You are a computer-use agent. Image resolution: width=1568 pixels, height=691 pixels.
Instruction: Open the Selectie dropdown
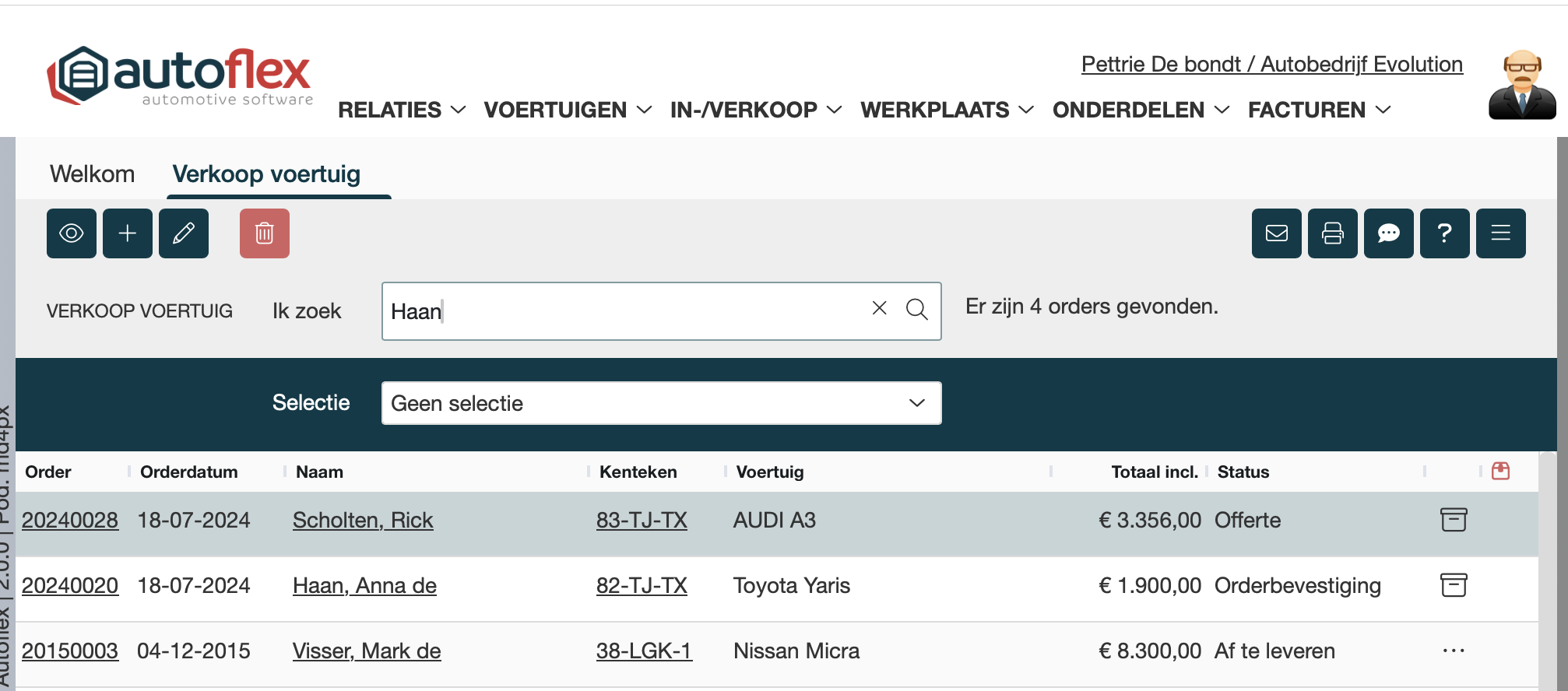(x=661, y=403)
